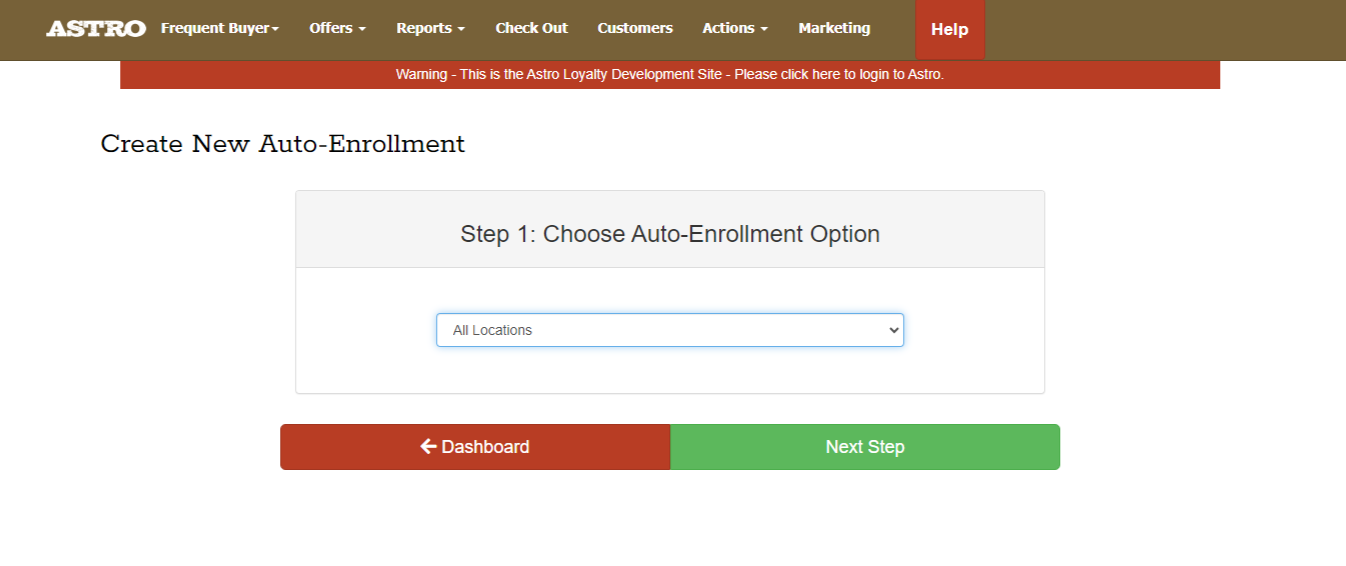This screenshot has height=566, width=1346.
Task: Click the Create New Auto-Enrollment heading
Action: (x=283, y=144)
